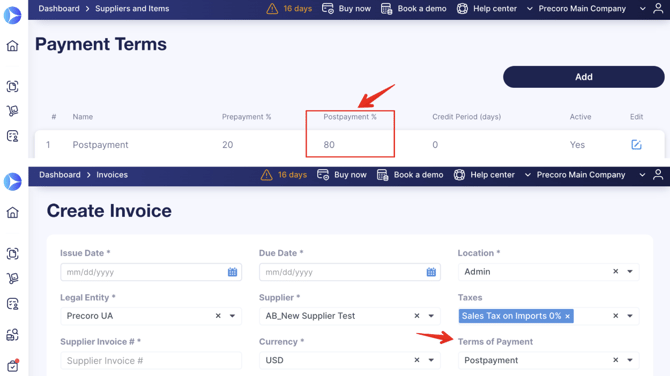This screenshot has width=670, height=376.
Task: Expand the Legal Entity dropdown arrow
Action: (x=232, y=316)
